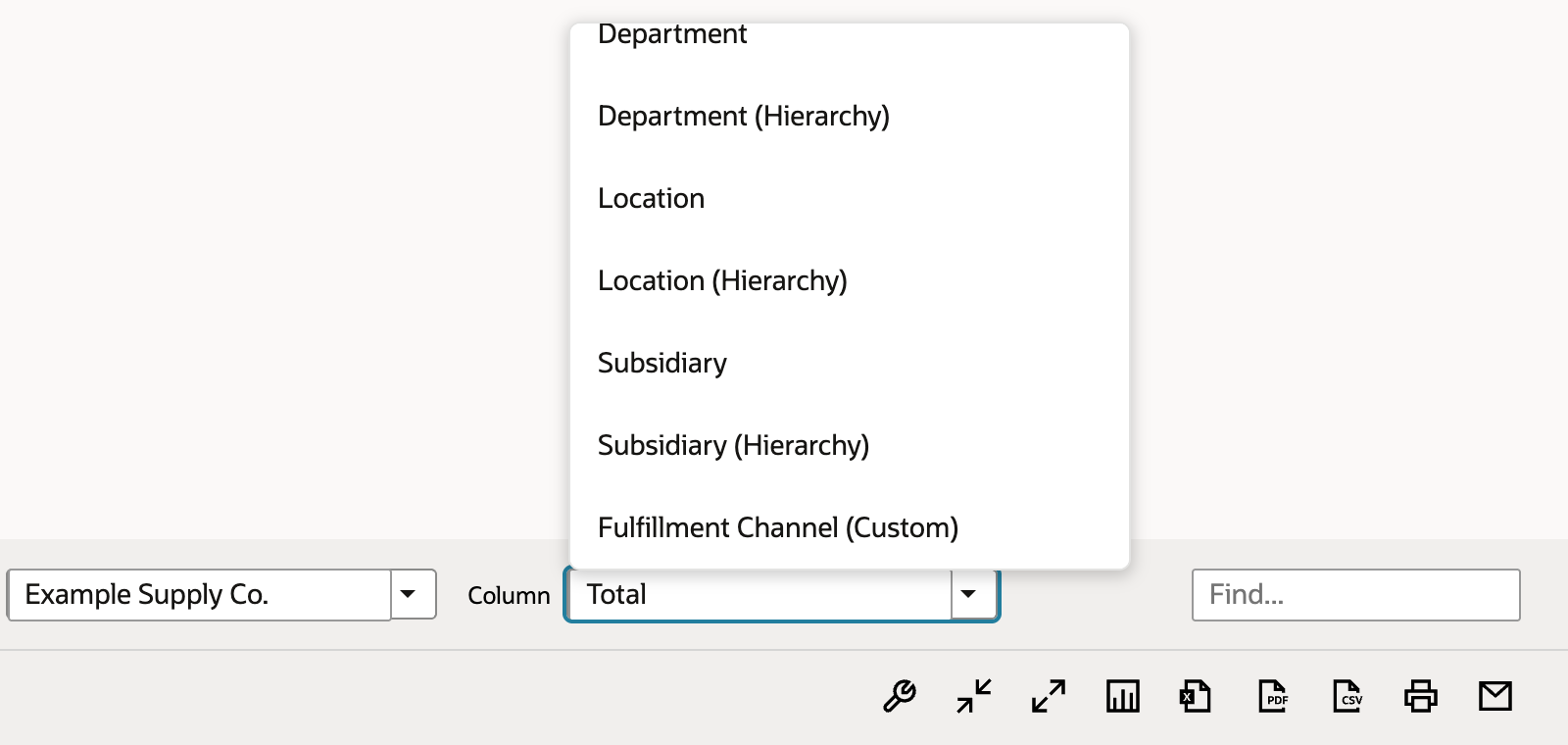The image size is (1568, 745).
Task: Click the Total column field
Action: point(759,594)
